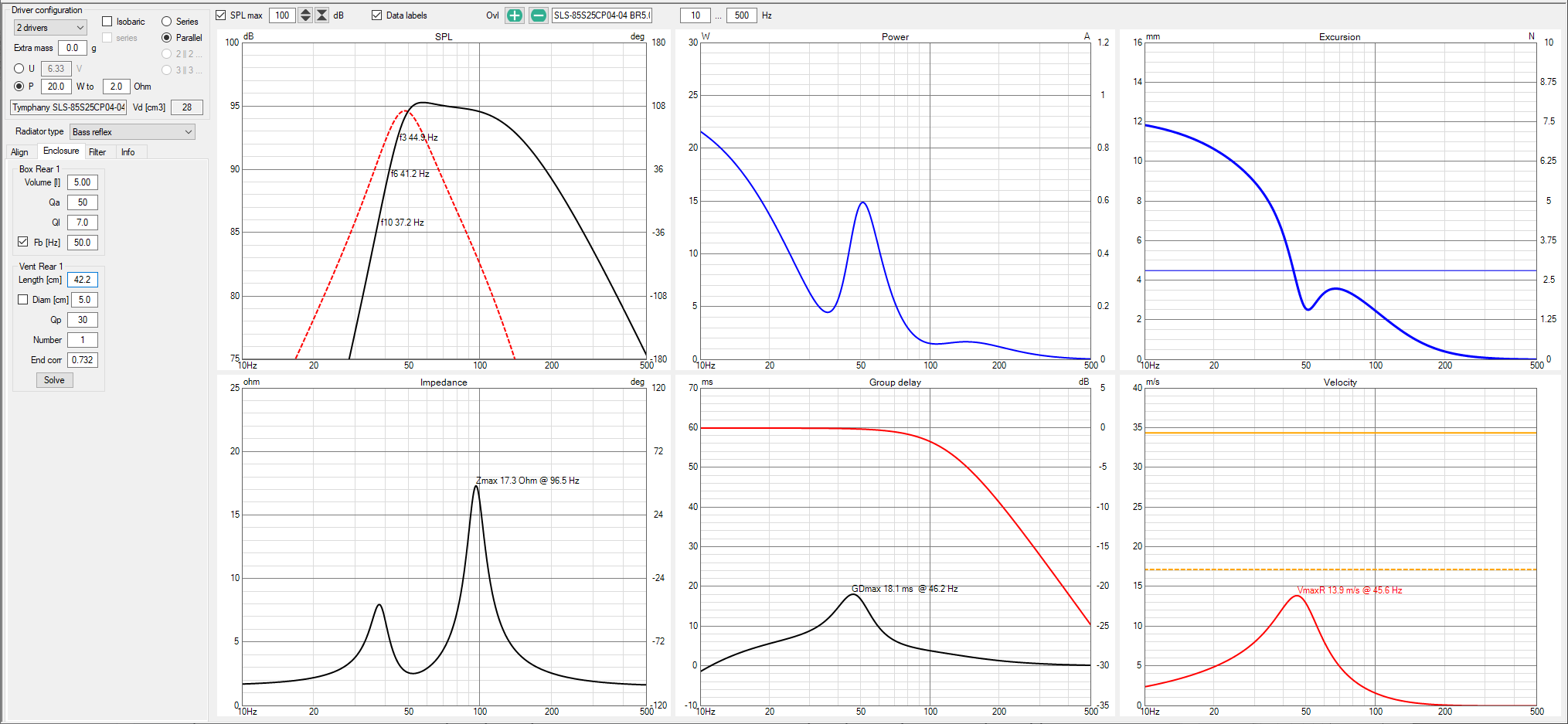Viewport: 1568px width, 724px height.
Task: Enable the vent Diam [cm] checkbox
Action: (23, 300)
